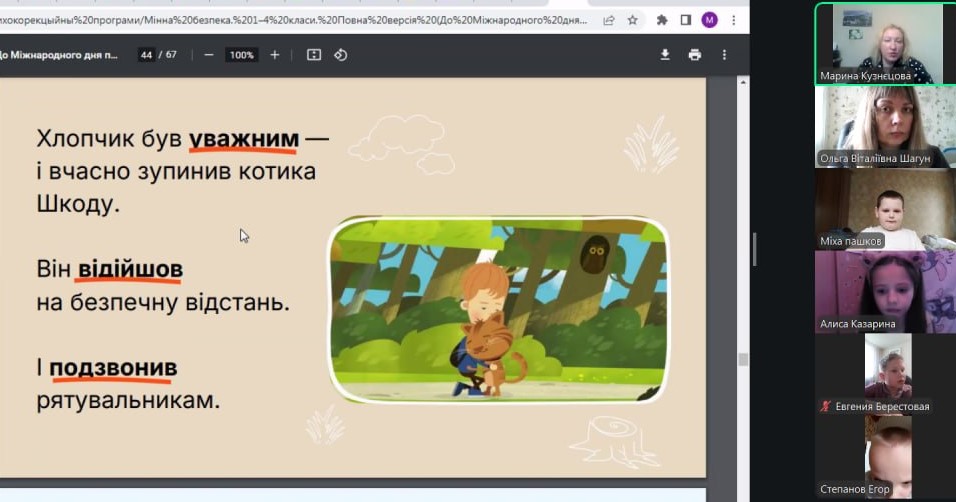The height and width of the screenshot is (502, 956).
Task: Click the 100% zoom level field
Action: 241,55
